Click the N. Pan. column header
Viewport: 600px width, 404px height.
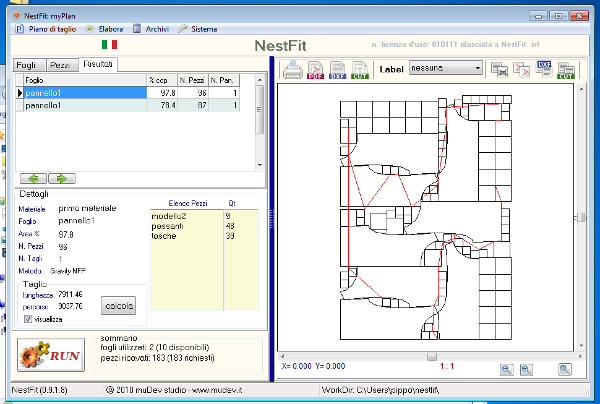tap(224, 80)
